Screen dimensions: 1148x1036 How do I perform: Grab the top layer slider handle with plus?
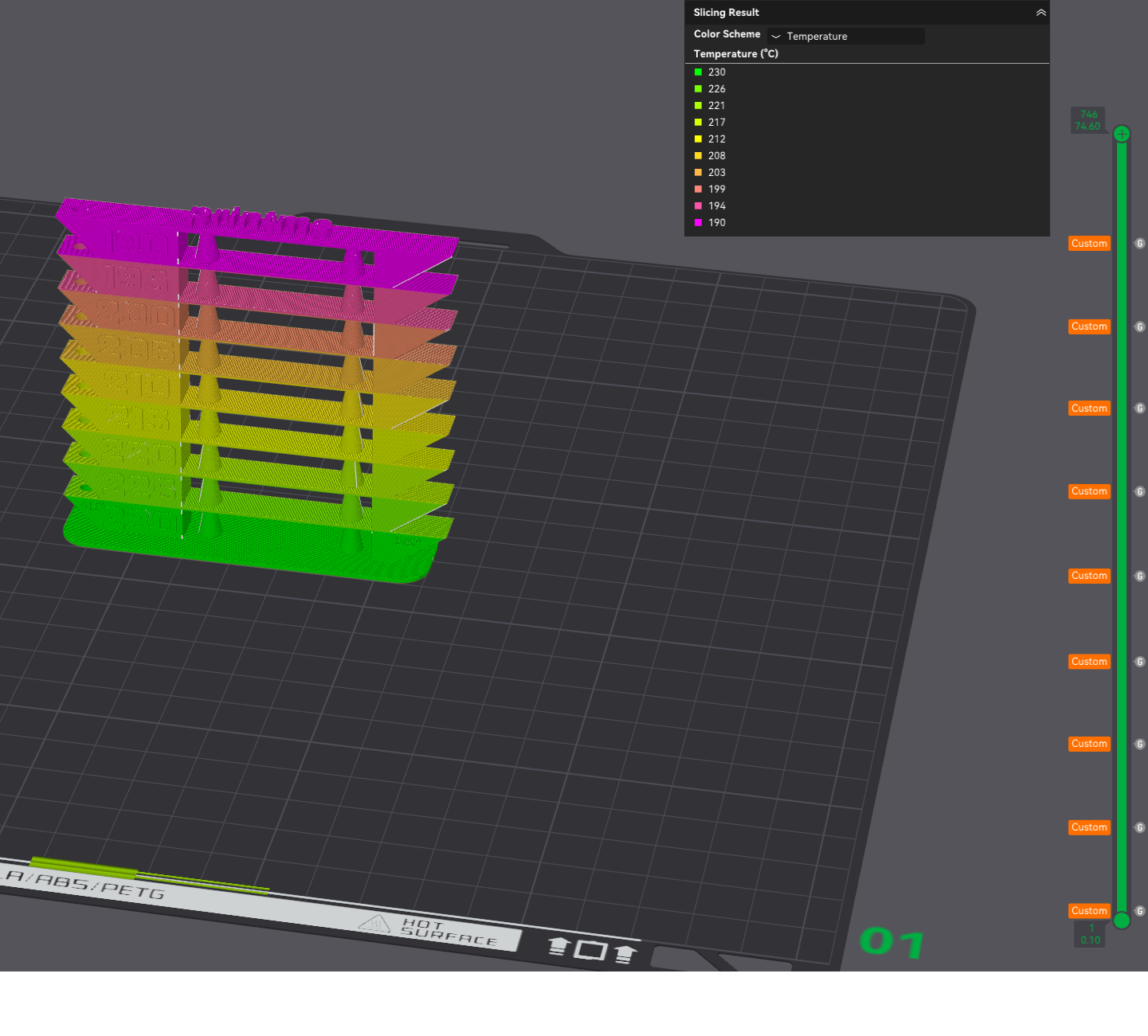point(1122,134)
